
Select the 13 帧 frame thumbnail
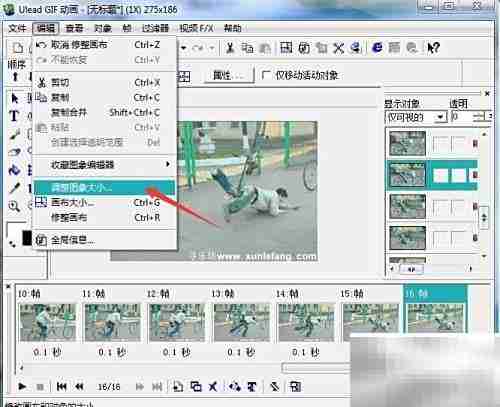pos(242,322)
